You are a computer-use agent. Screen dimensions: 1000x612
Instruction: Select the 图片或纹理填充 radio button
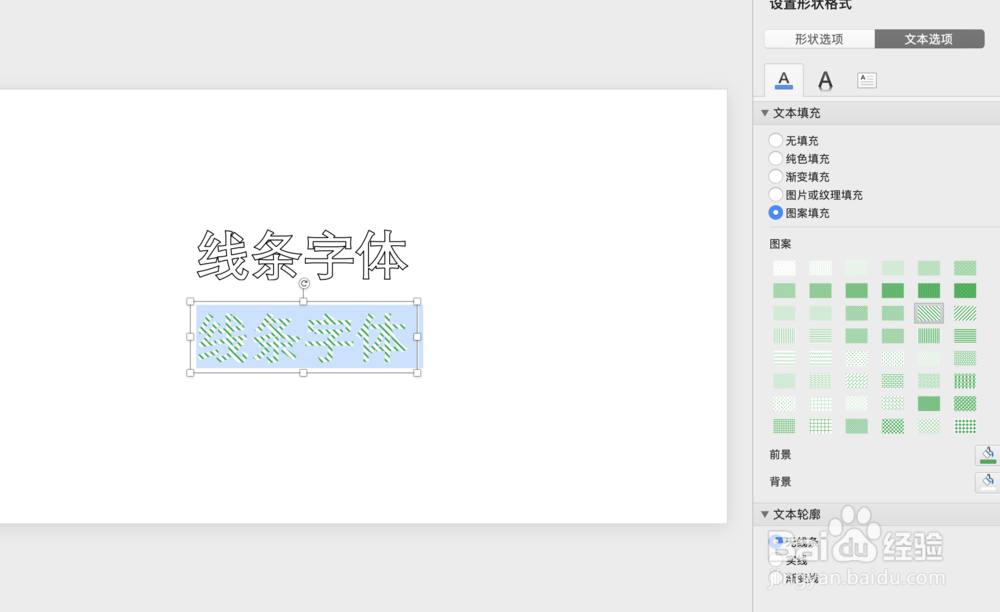click(776, 194)
